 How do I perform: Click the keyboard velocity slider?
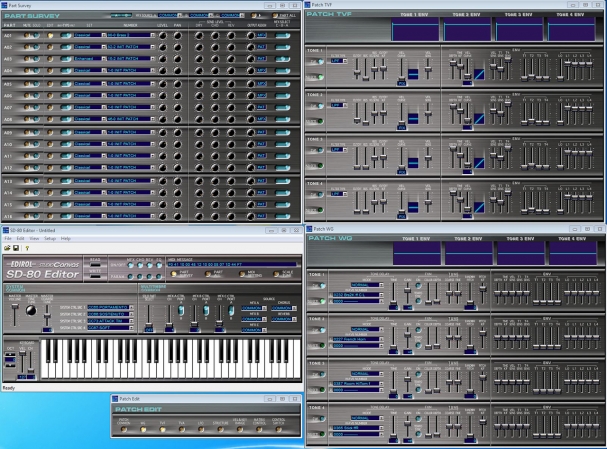tap(23, 363)
